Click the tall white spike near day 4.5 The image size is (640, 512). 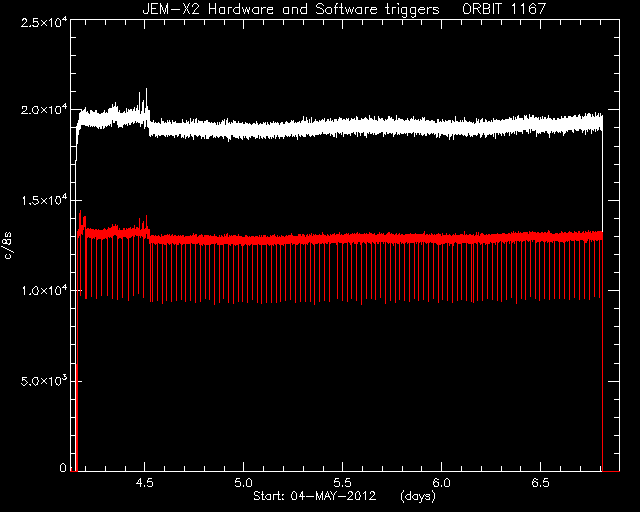[146, 100]
